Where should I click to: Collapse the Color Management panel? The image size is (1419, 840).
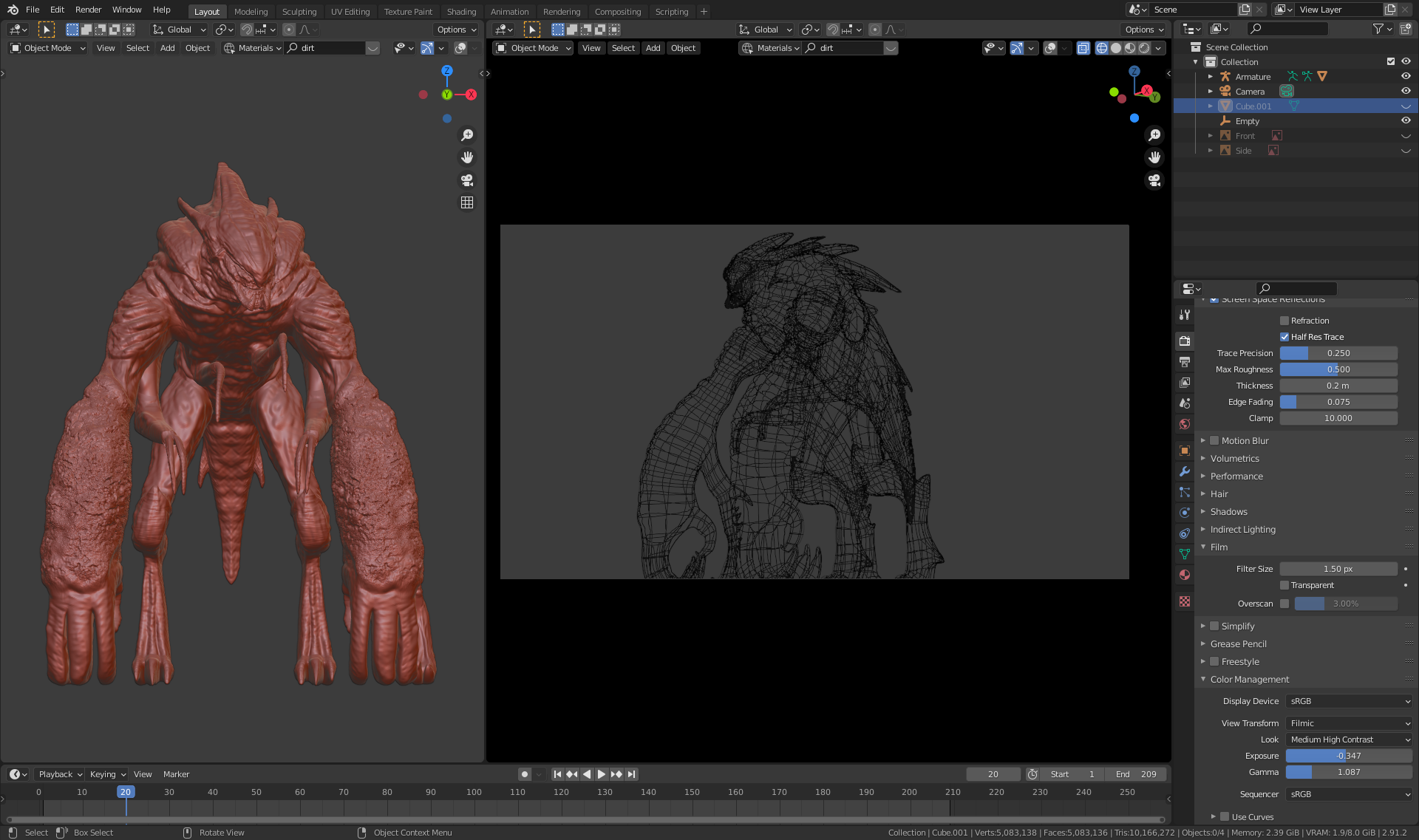coord(1203,679)
